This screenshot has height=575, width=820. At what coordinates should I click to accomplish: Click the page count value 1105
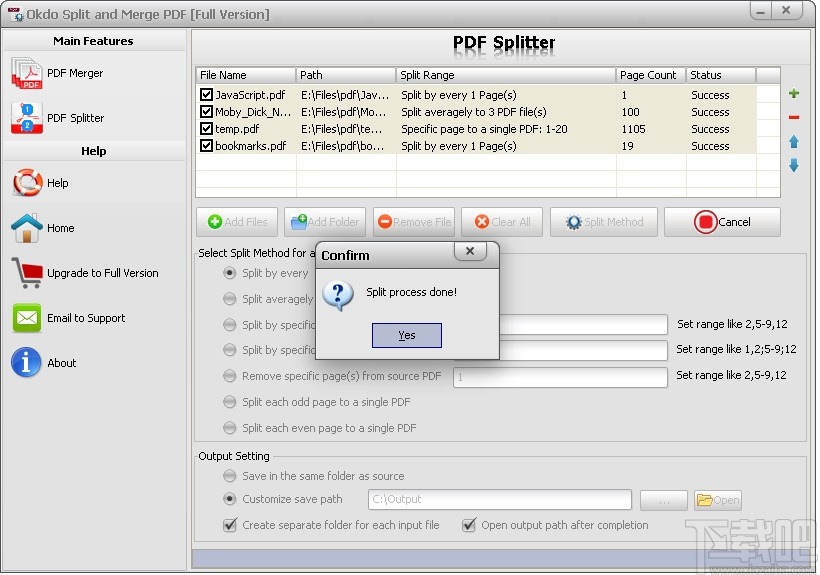click(x=633, y=129)
